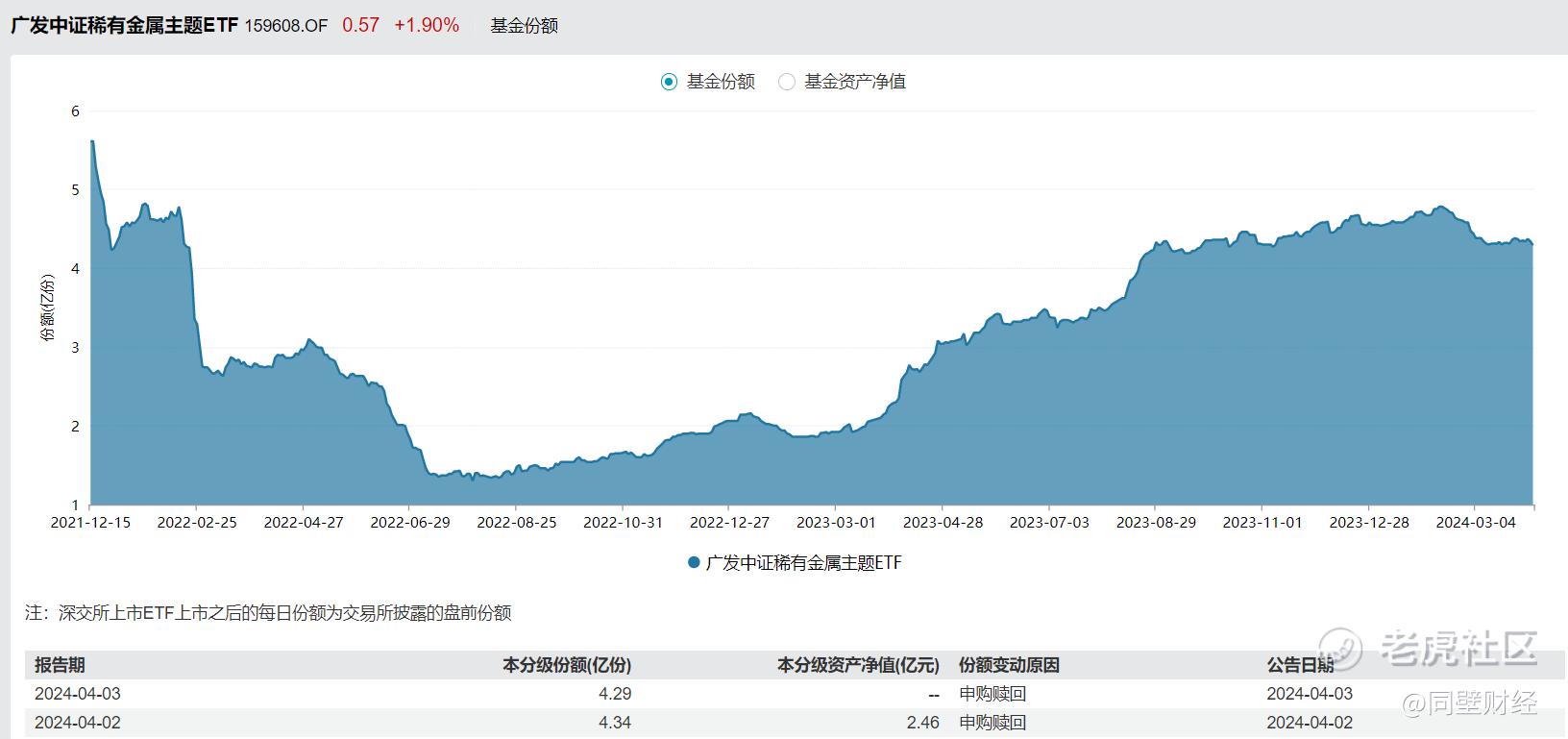The height and width of the screenshot is (739, 1568).
Task: Select the 2024-04-03 cell under 报告期
Action: [78, 694]
